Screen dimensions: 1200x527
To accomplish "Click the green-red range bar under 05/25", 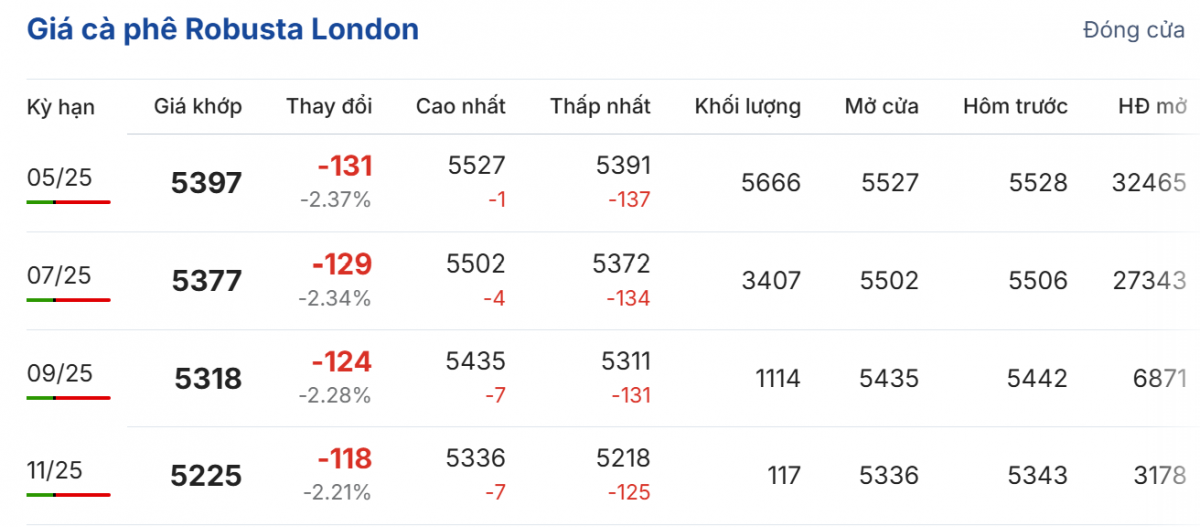I will [x=68, y=202].
